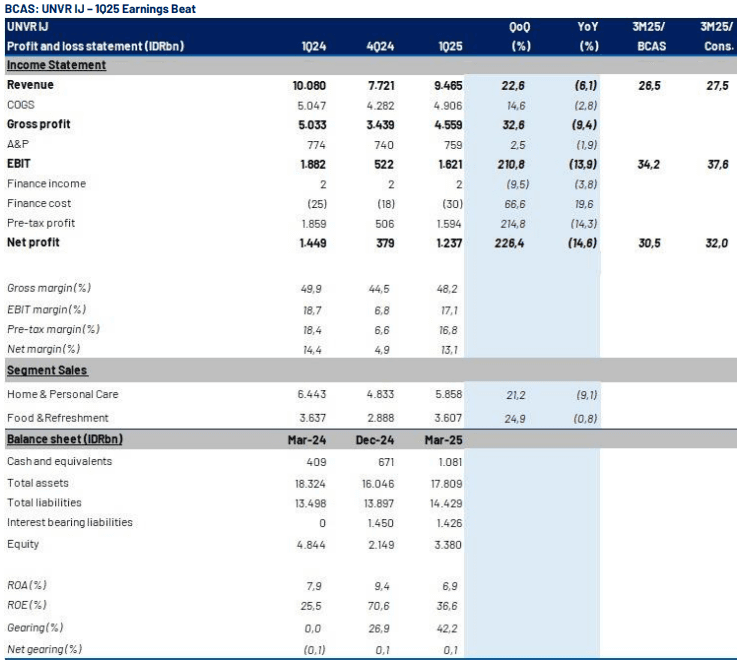
Task: Click the 'Gross profit' row label
Action: tap(39, 124)
